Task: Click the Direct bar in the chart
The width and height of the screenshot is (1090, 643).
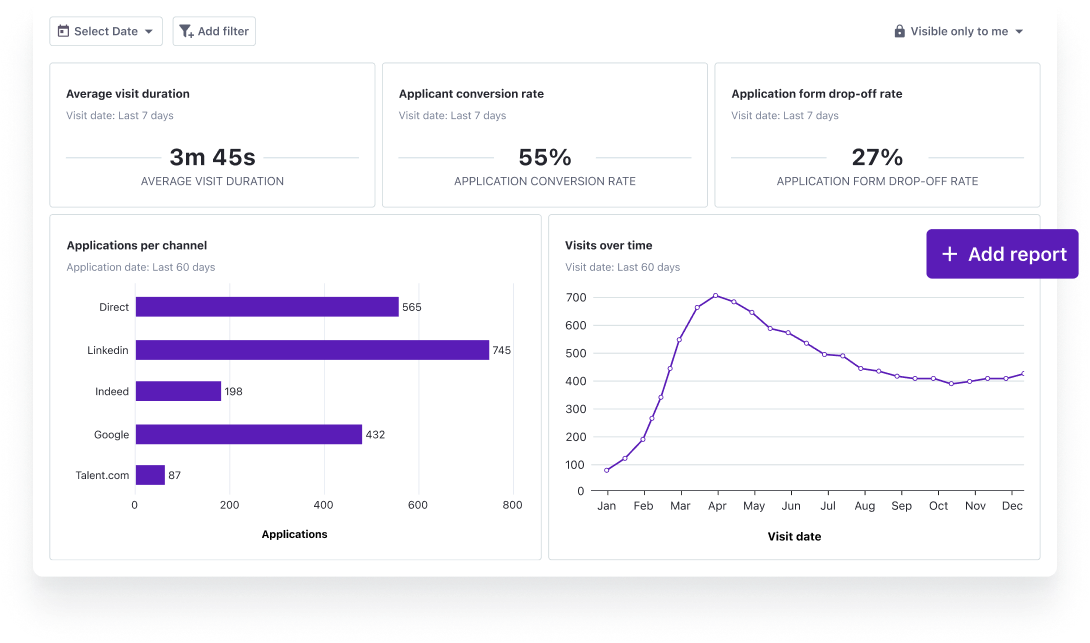Action: (x=267, y=307)
